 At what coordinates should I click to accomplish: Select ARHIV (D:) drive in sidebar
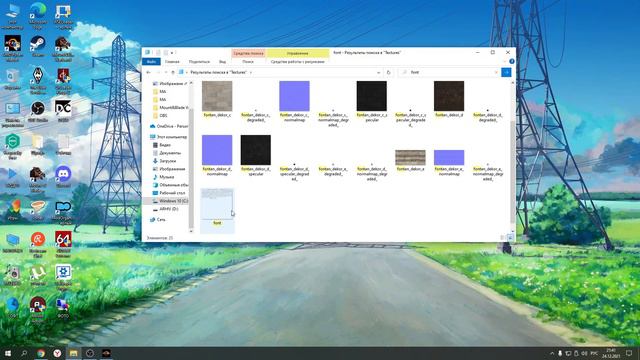[165, 209]
